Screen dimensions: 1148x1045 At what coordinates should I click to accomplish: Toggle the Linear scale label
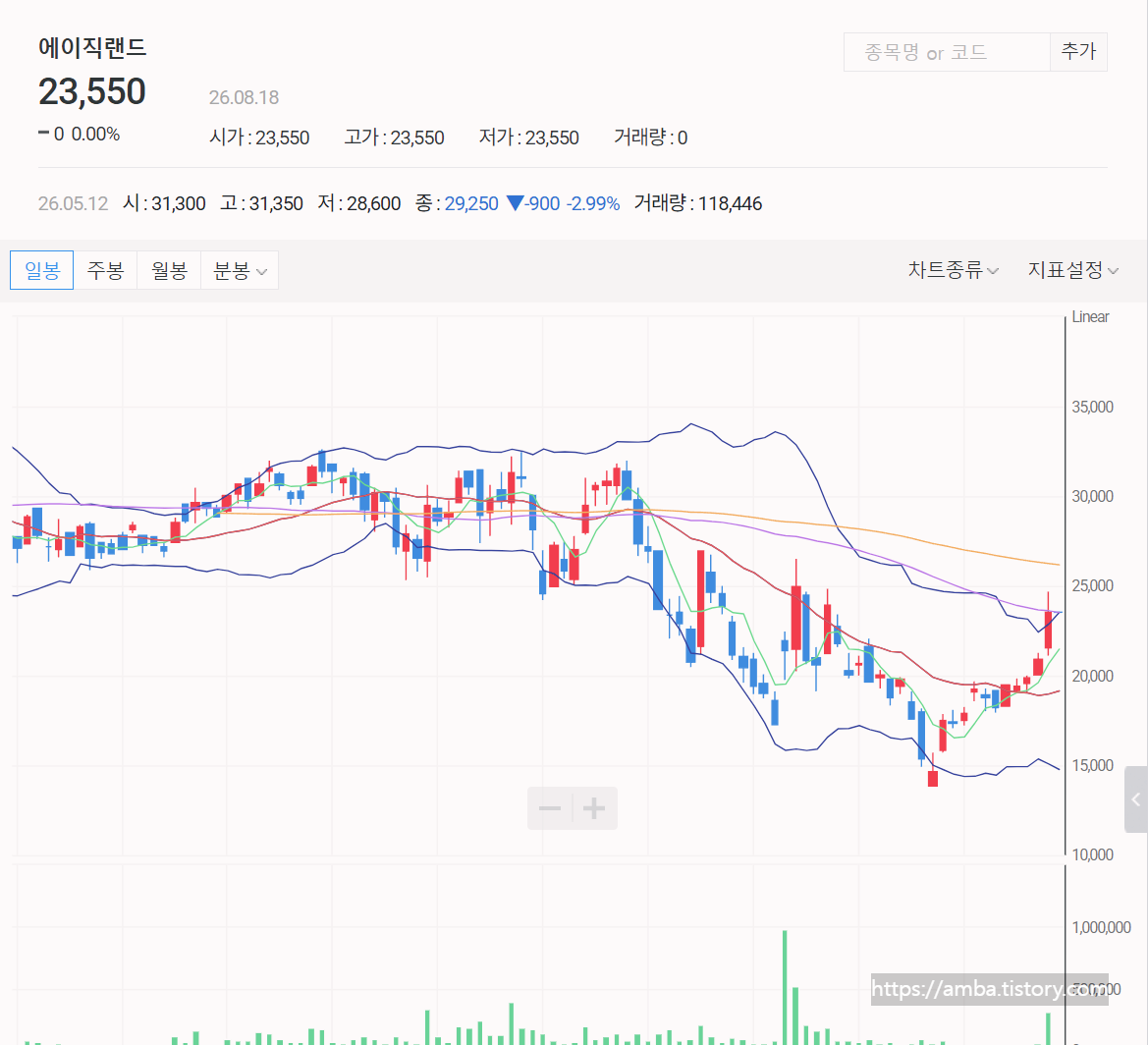point(1090,317)
